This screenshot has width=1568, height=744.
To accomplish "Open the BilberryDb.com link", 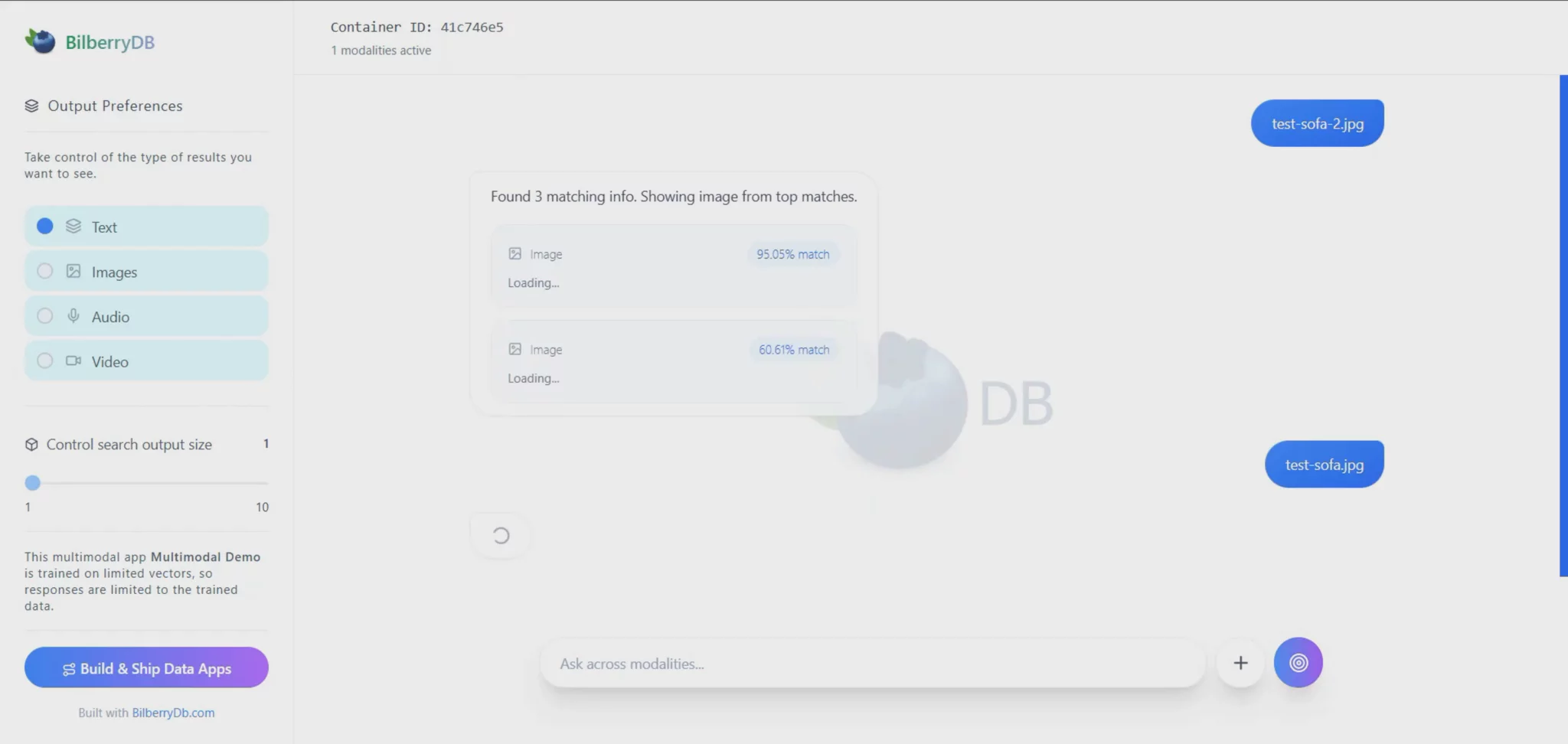I will point(173,713).
